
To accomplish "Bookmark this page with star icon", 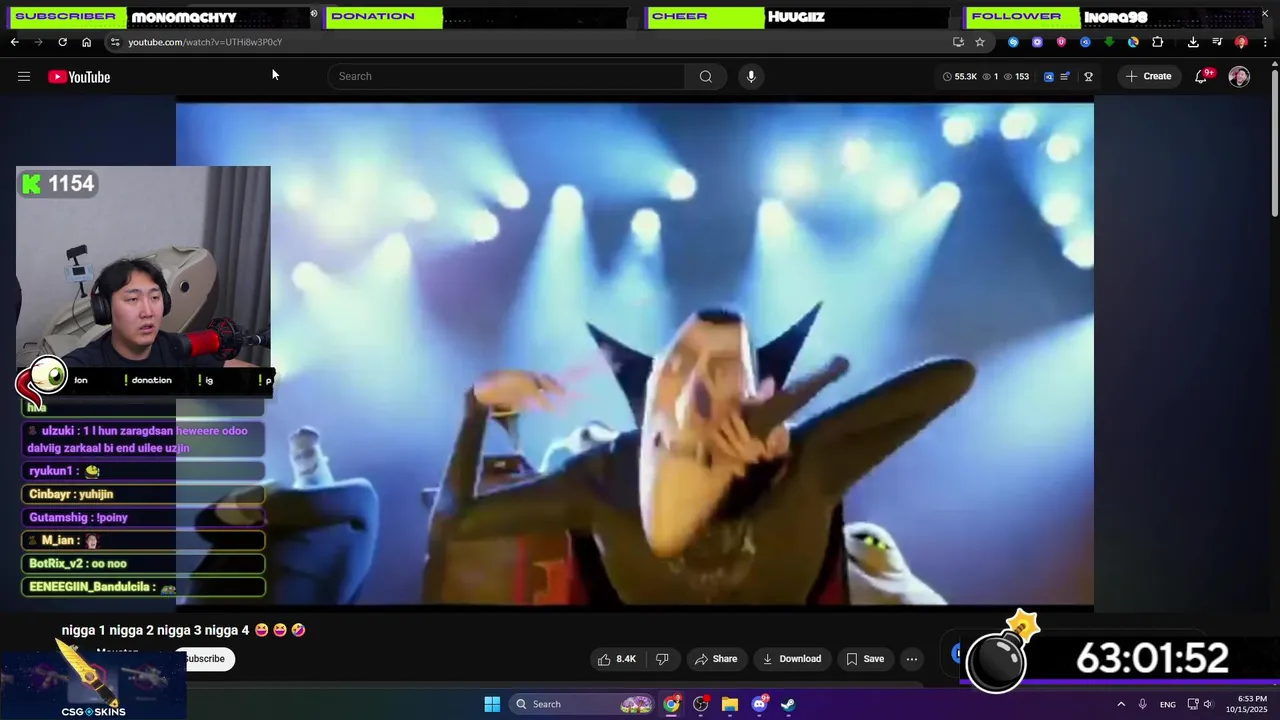I will [x=980, y=42].
